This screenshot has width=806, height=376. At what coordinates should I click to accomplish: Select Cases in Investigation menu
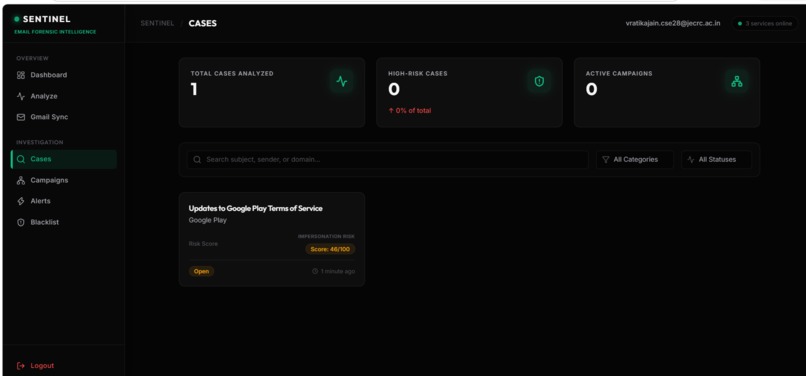64,159
